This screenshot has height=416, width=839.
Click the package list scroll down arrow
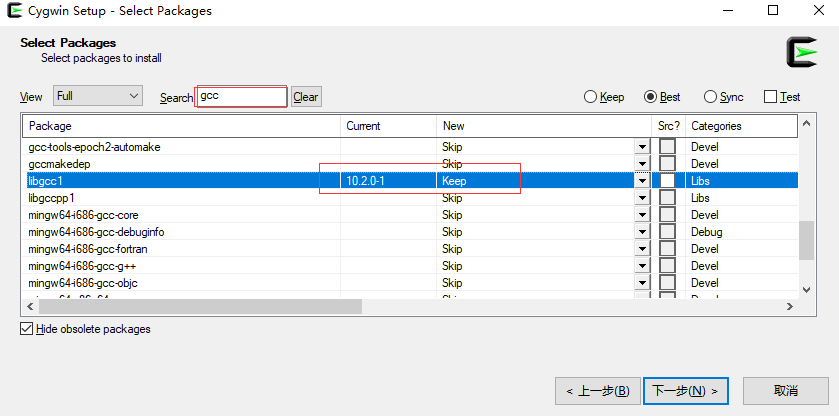coord(807,290)
